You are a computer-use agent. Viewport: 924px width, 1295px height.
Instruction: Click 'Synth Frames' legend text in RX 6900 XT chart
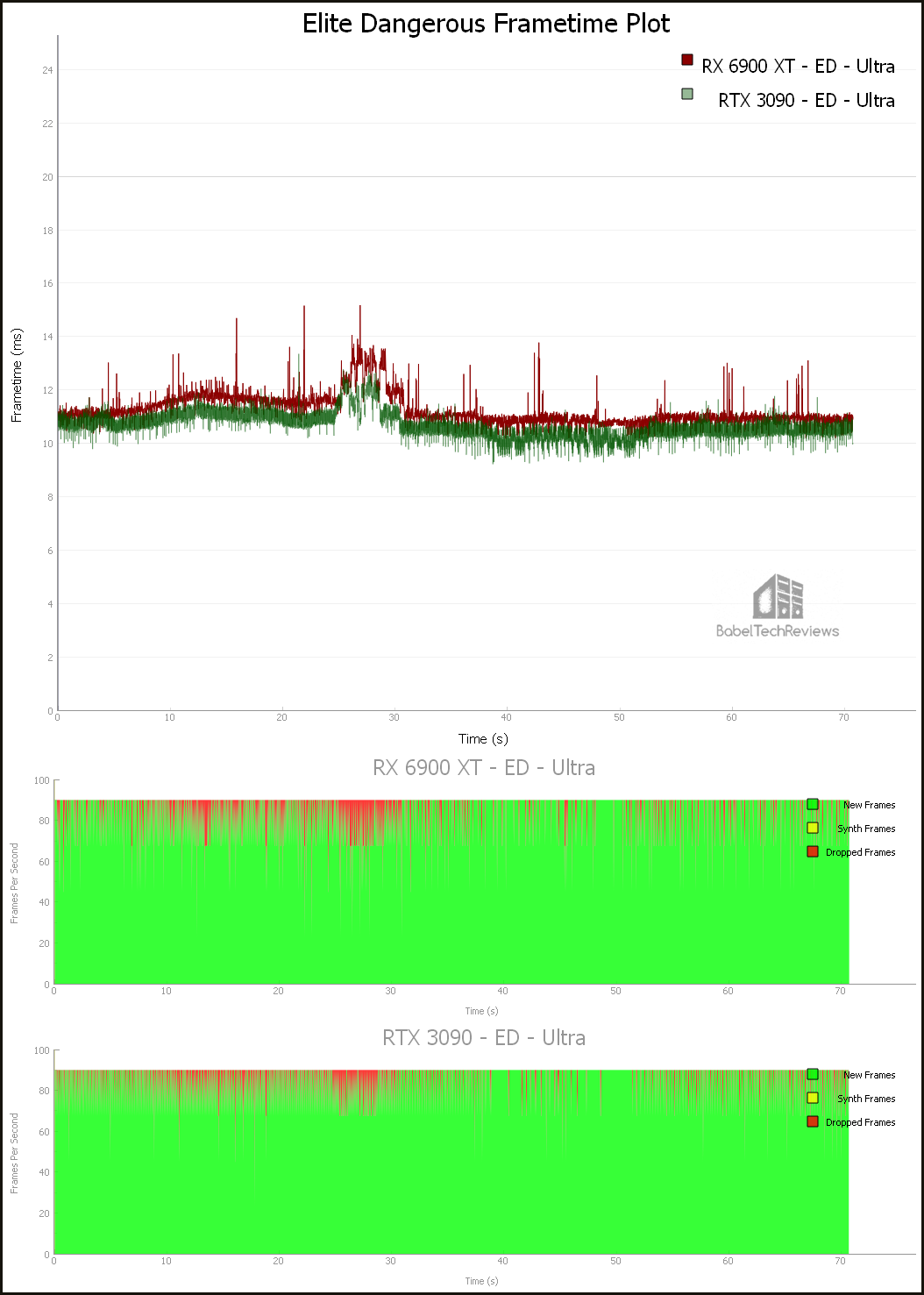[x=866, y=829]
